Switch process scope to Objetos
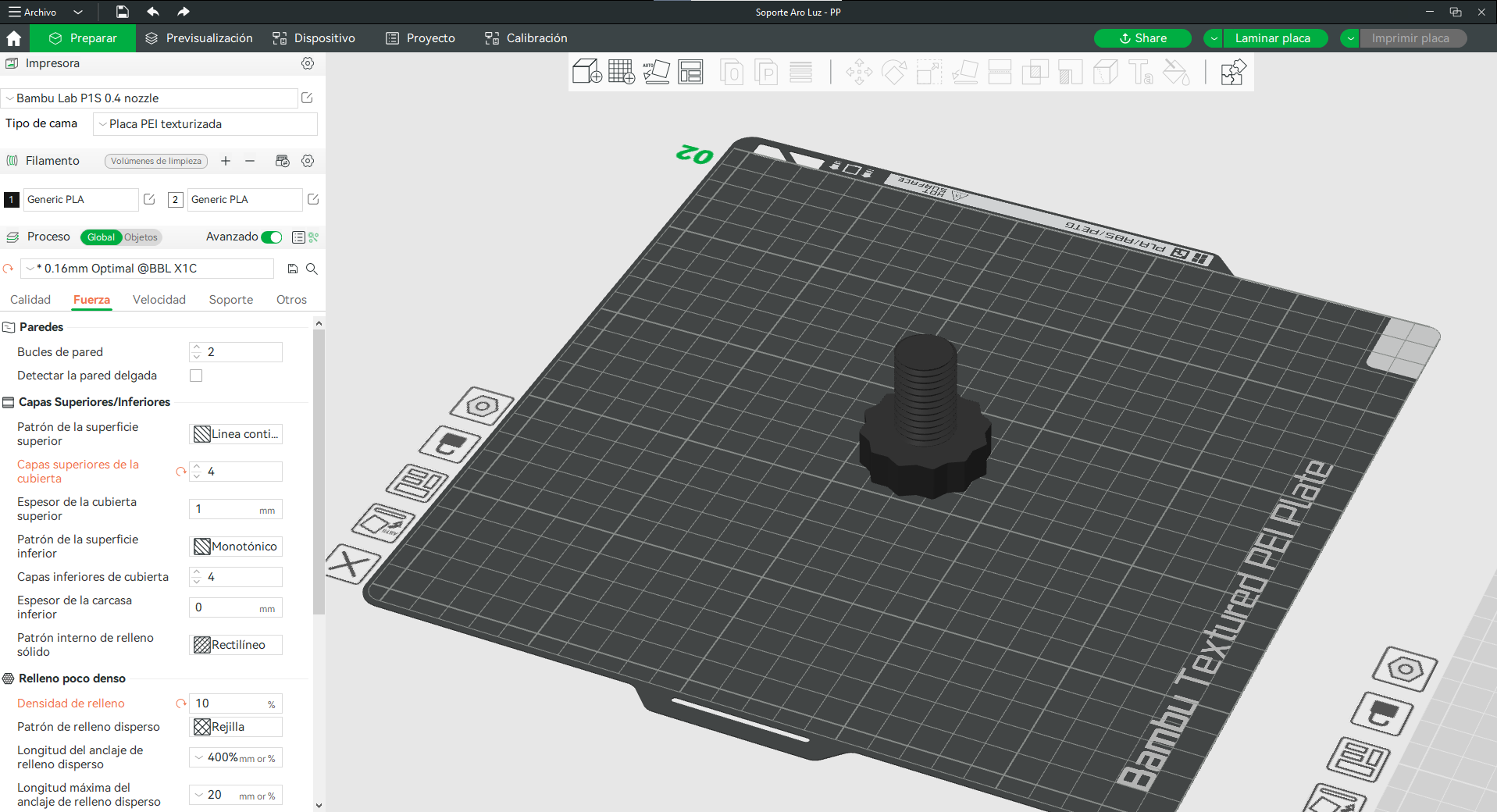Screen dimensions: 1497x812 click(x=141, y=237)
